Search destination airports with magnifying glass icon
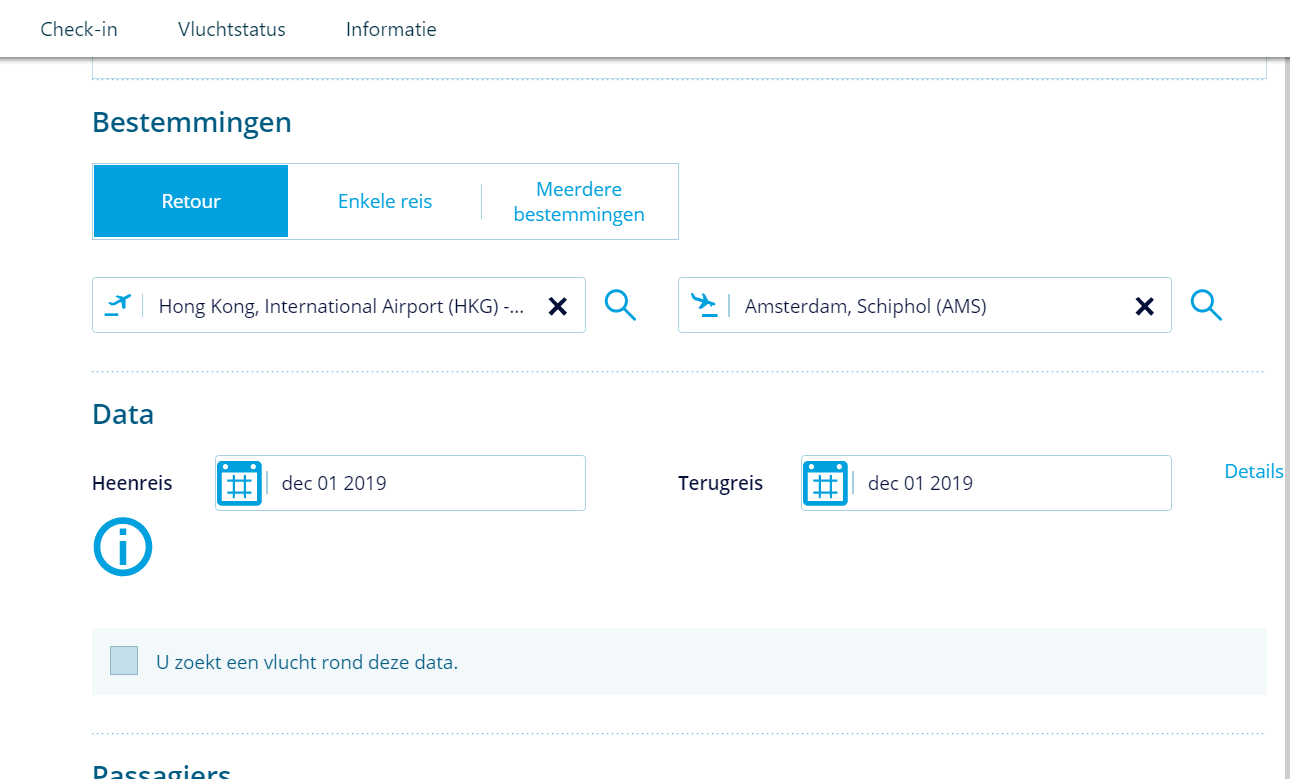This screenshot has width=1290, height=779. pyautogui.click(x=1207, y=305)
